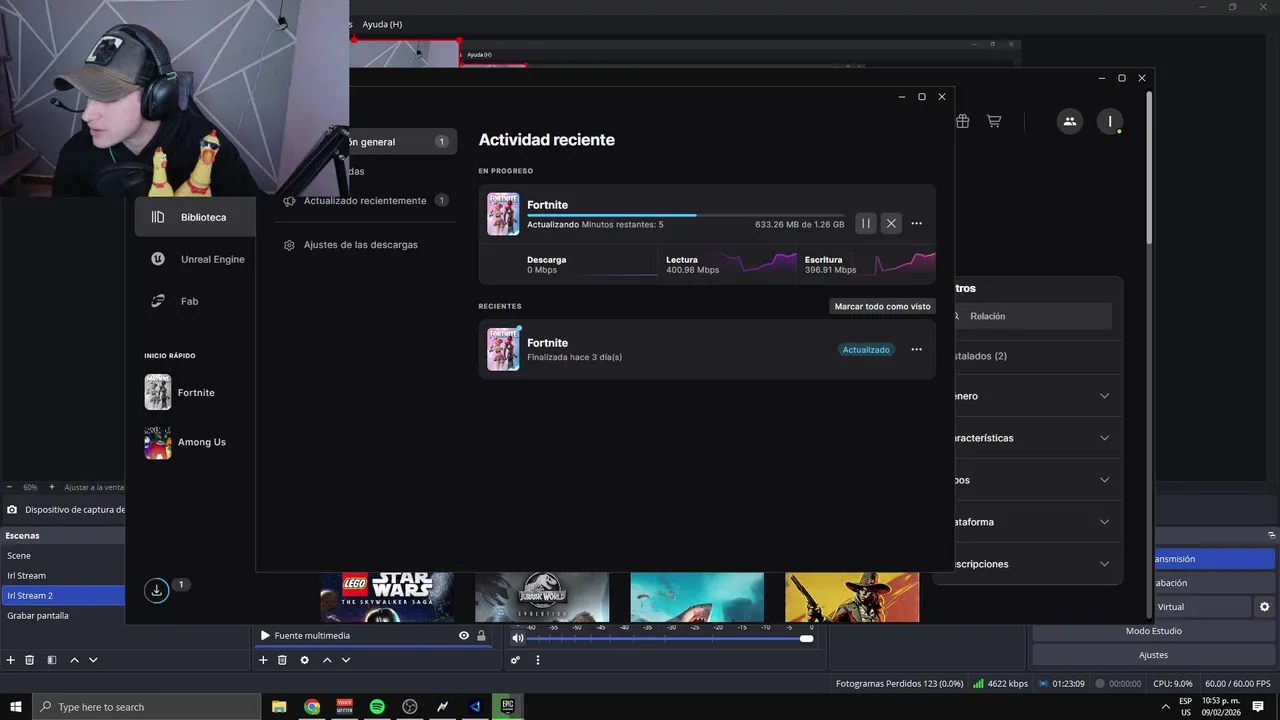Open scene filters in OBS scenes toolbar

click(x=51, y=660)
